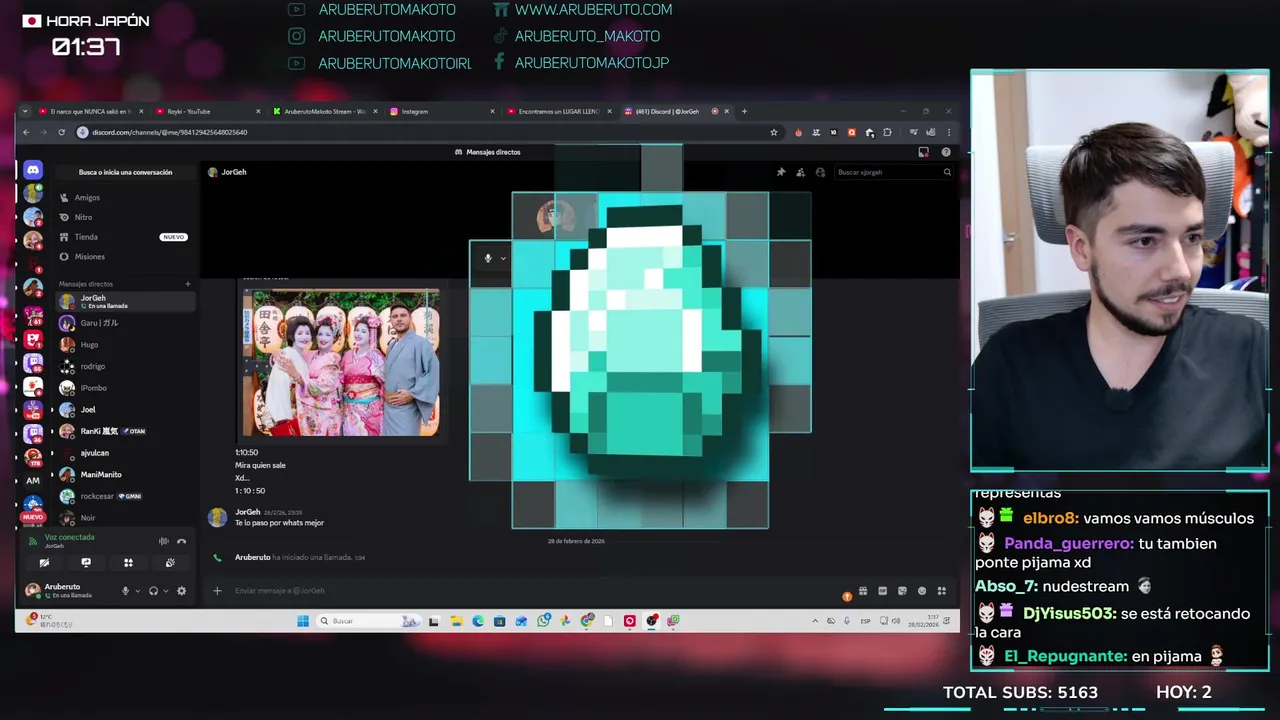
Task: Expand microphone input options arrow
Action: [x=137, y=591]
